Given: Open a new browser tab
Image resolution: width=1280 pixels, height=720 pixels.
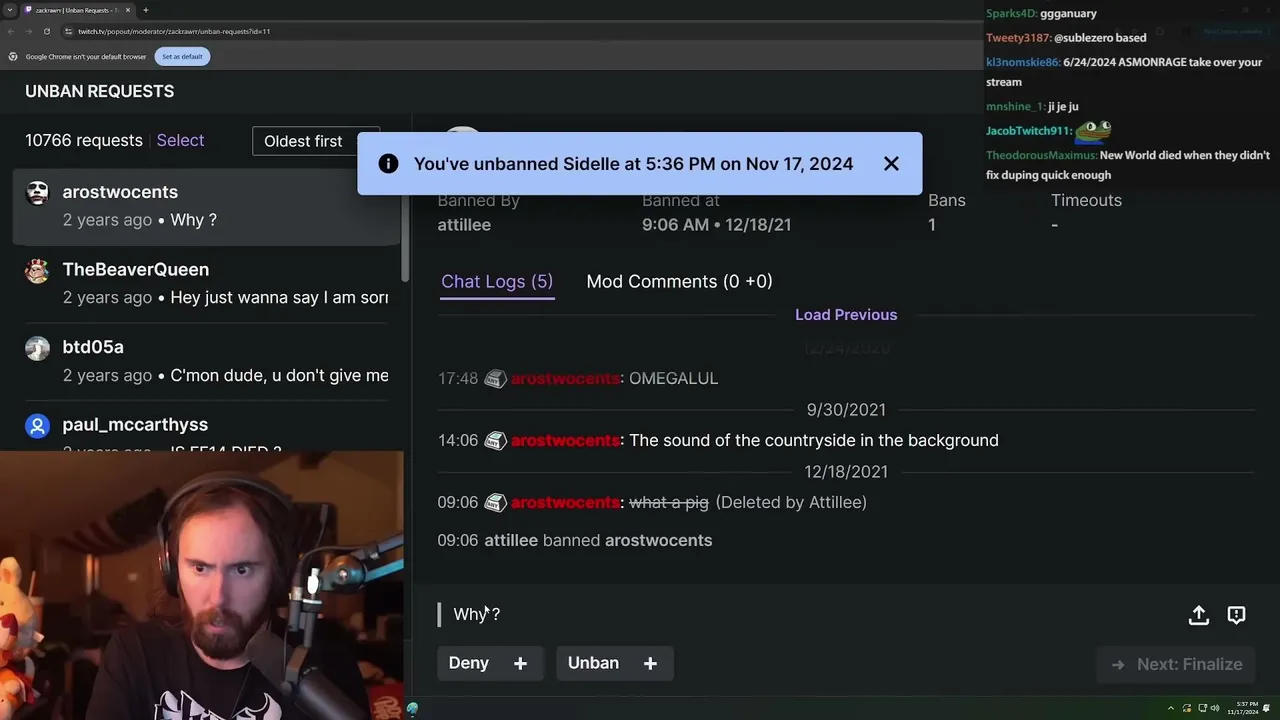Looking at the screenshot, I should point(145,10).
